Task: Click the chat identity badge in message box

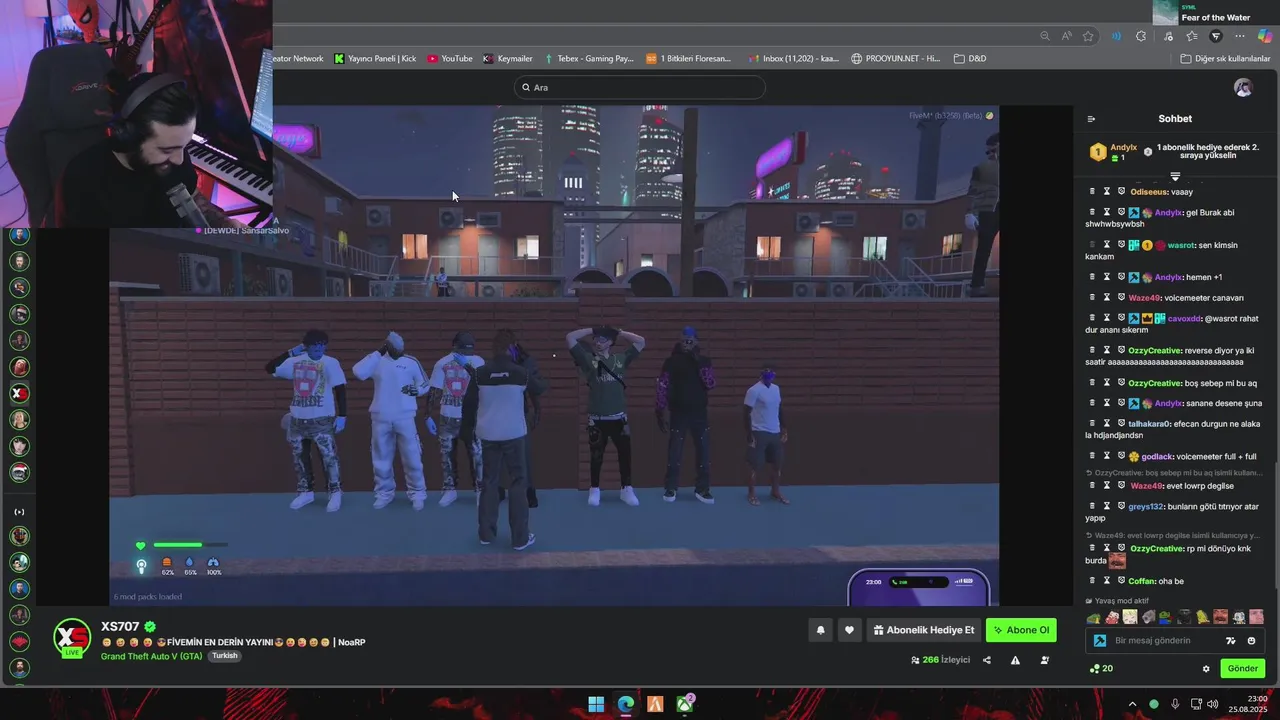Action: 1100,641
